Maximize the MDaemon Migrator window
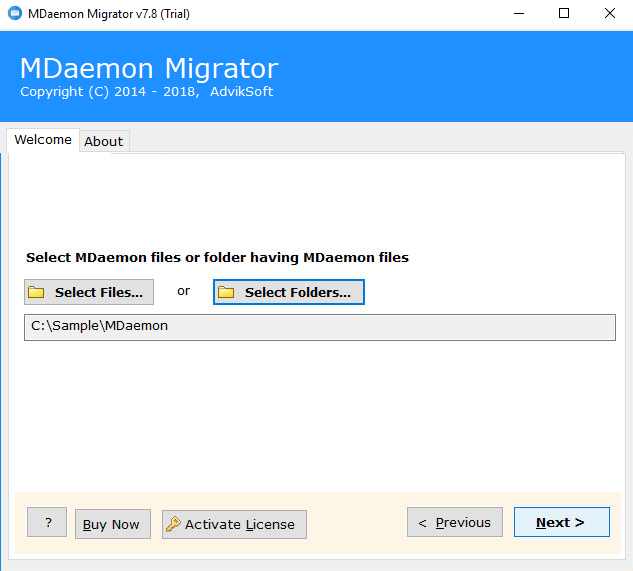The height and width of the screenshot is (571, 633). pos(564,13)
